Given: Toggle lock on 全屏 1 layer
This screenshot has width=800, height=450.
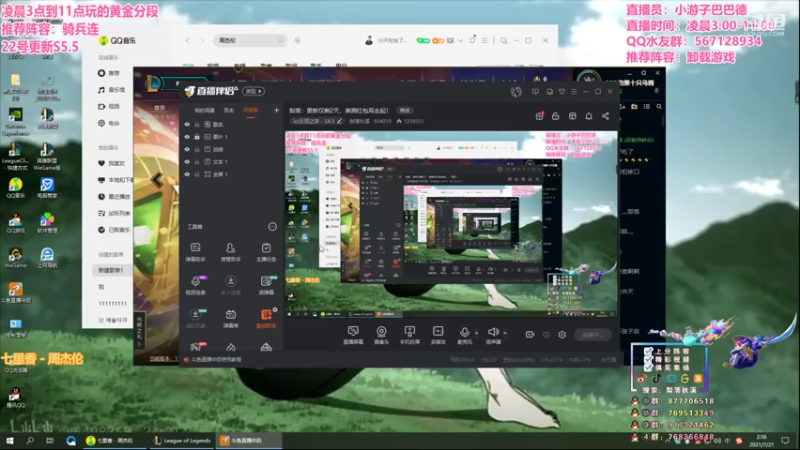Looking at the screenshot, I should (197, 174).
